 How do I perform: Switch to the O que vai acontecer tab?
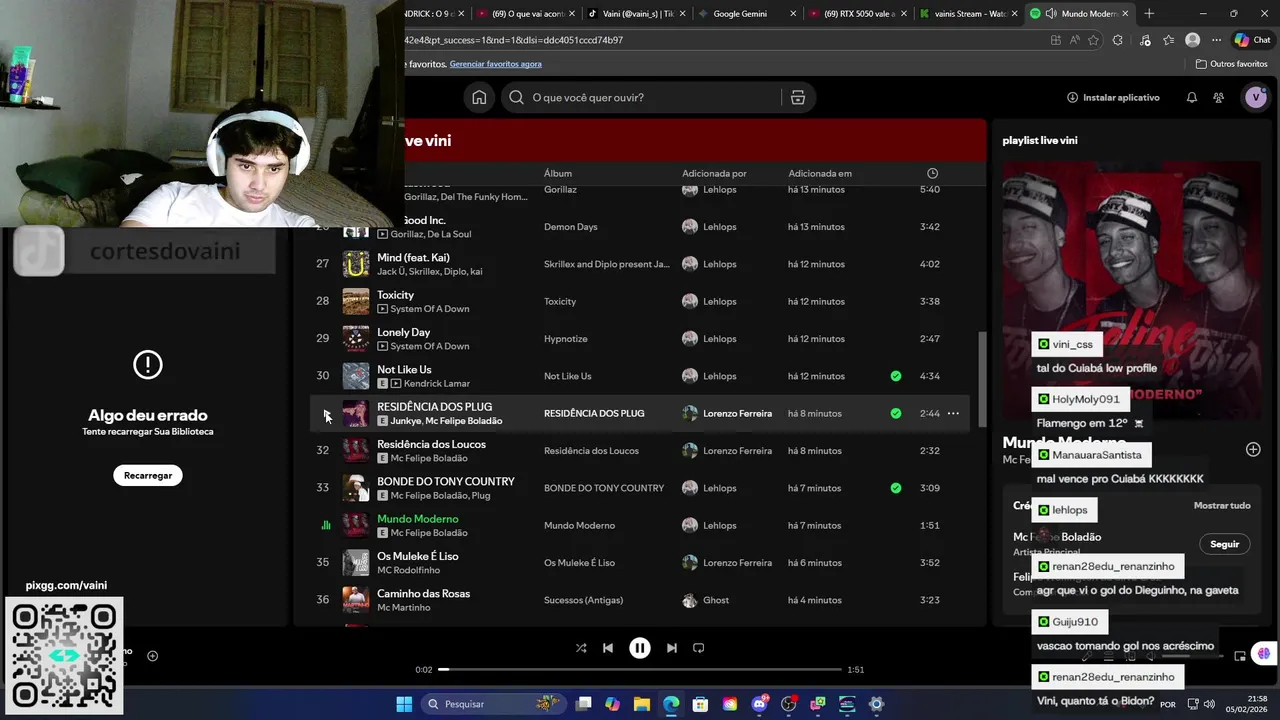[527, 13]
